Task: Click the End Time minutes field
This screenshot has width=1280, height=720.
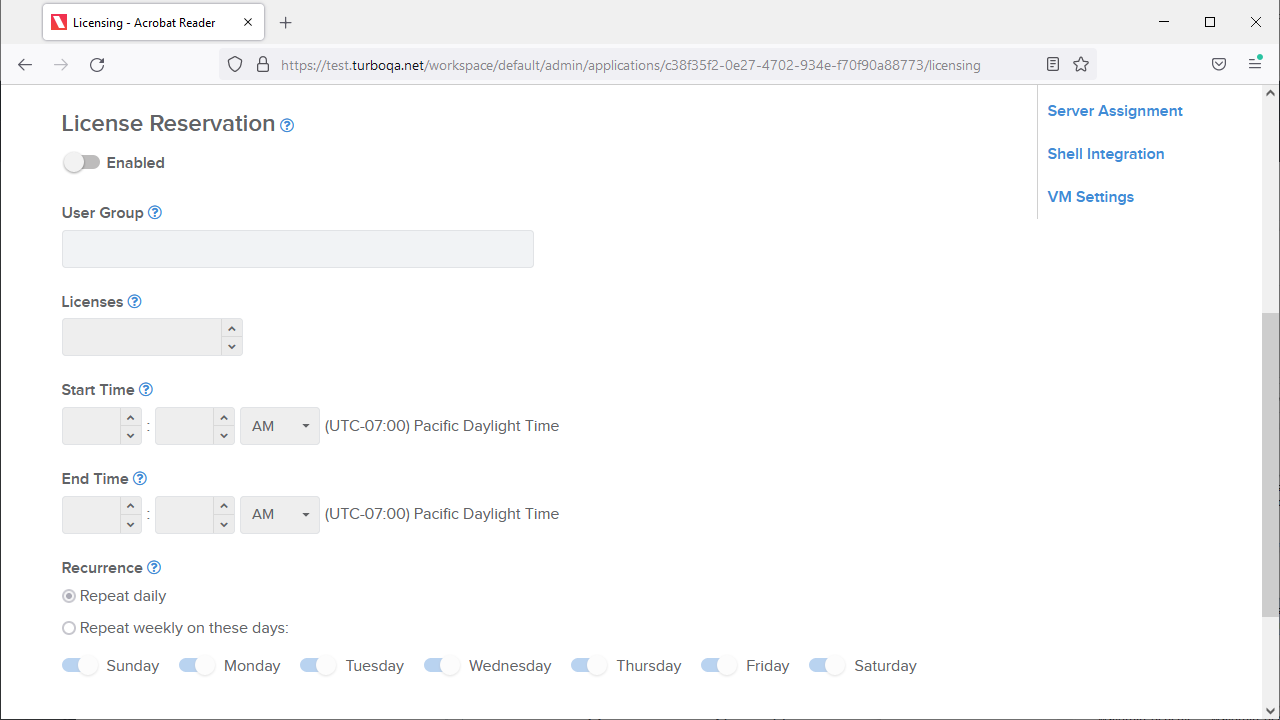Action: (185, 515)
